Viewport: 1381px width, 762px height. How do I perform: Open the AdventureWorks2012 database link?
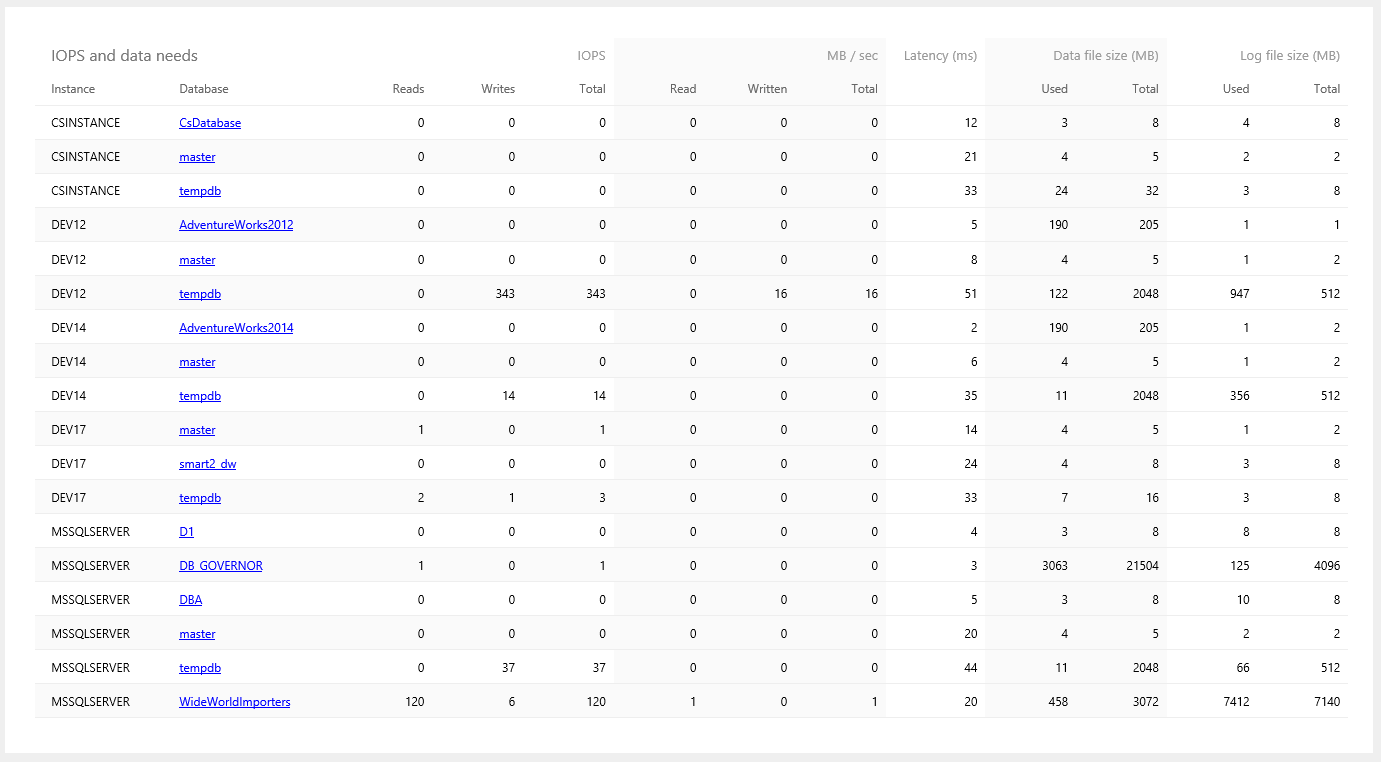coord(236,225)
